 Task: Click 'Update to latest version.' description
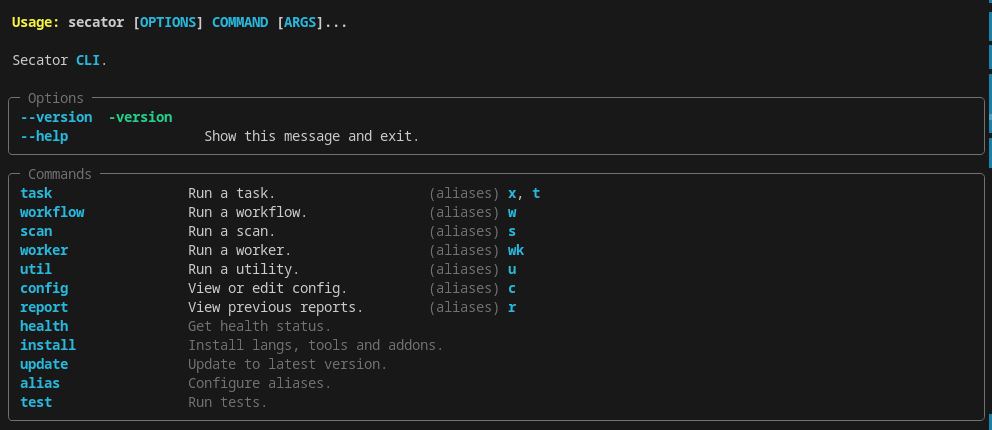288,364
